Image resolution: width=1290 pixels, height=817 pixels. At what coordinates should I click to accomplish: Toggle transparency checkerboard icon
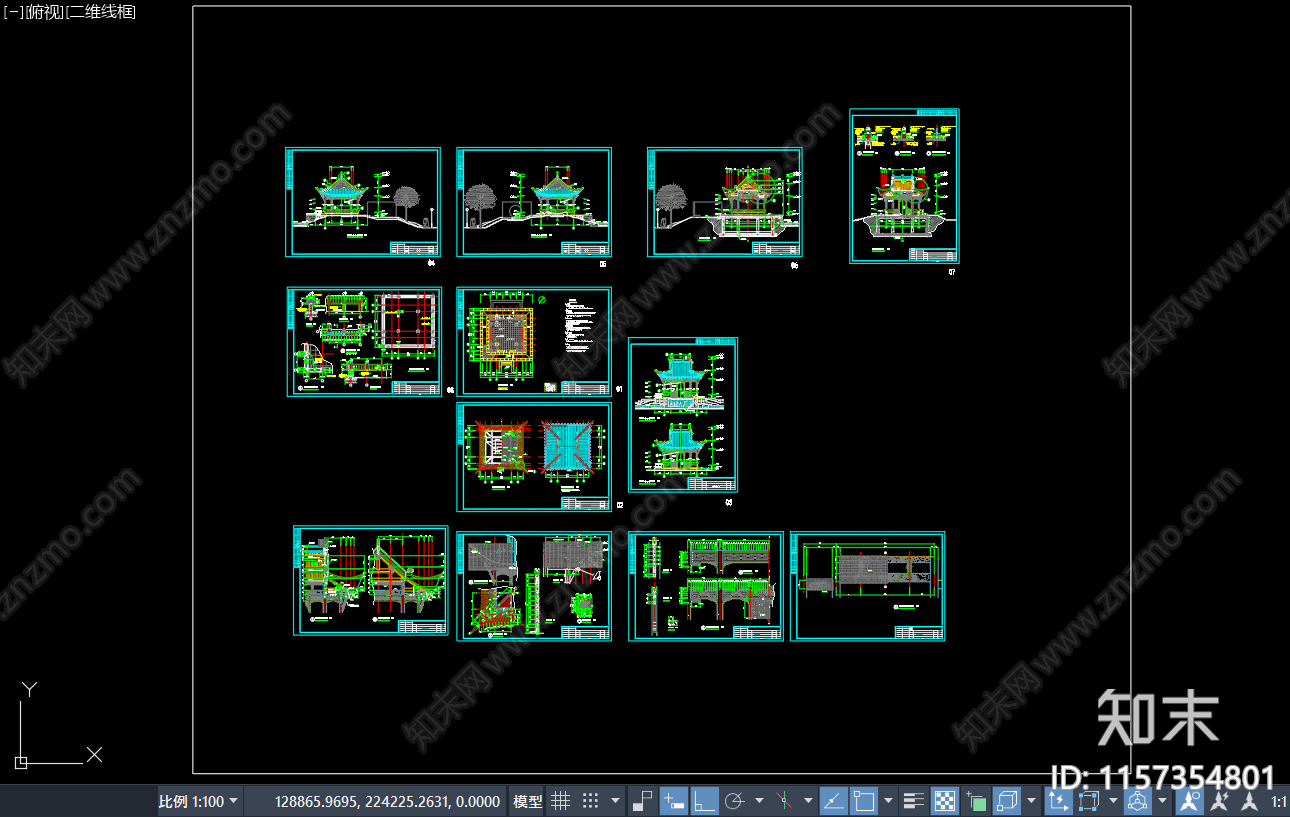click(x=945, y=801)
